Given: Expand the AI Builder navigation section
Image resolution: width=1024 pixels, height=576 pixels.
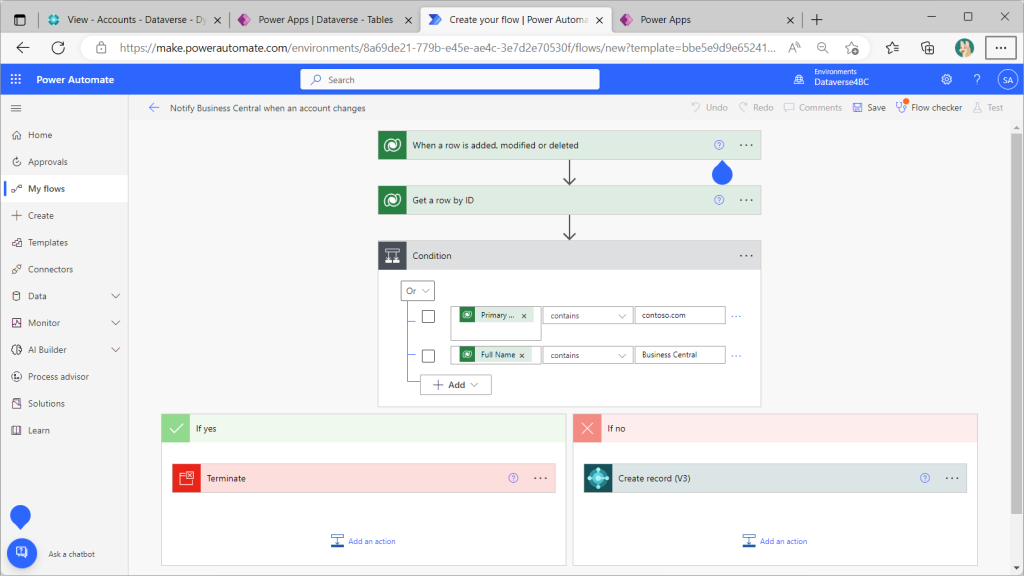Looking at the screenshot, I should coord(116,349).
